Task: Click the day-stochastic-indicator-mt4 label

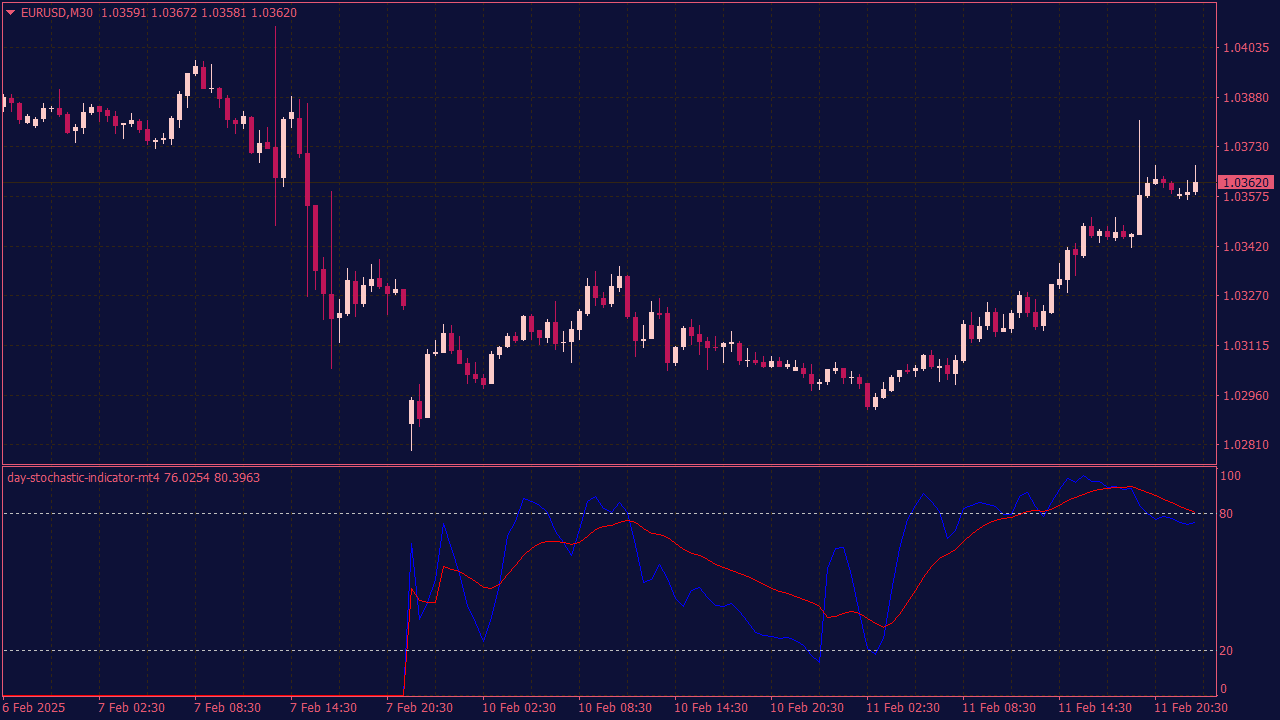Action: tap(83, 478)
